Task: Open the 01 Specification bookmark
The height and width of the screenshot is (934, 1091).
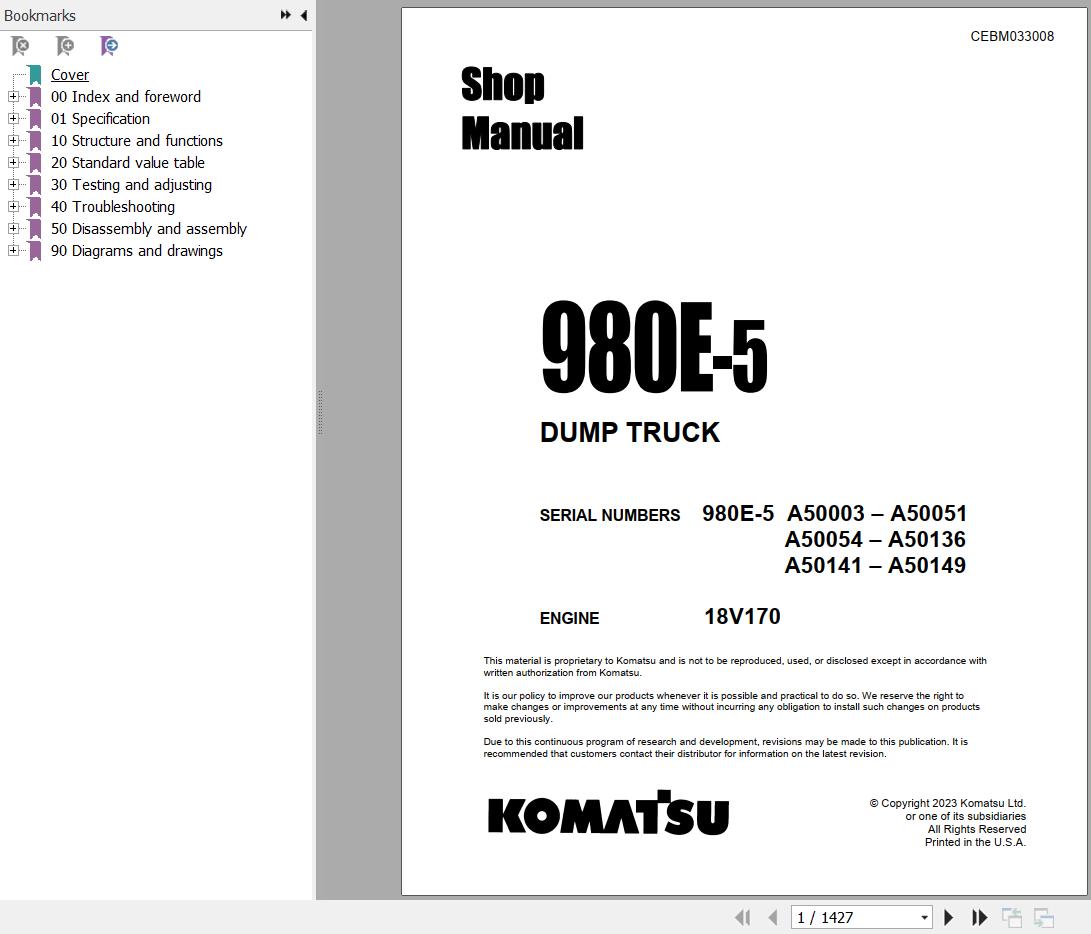Action: [x=100, y=119]
